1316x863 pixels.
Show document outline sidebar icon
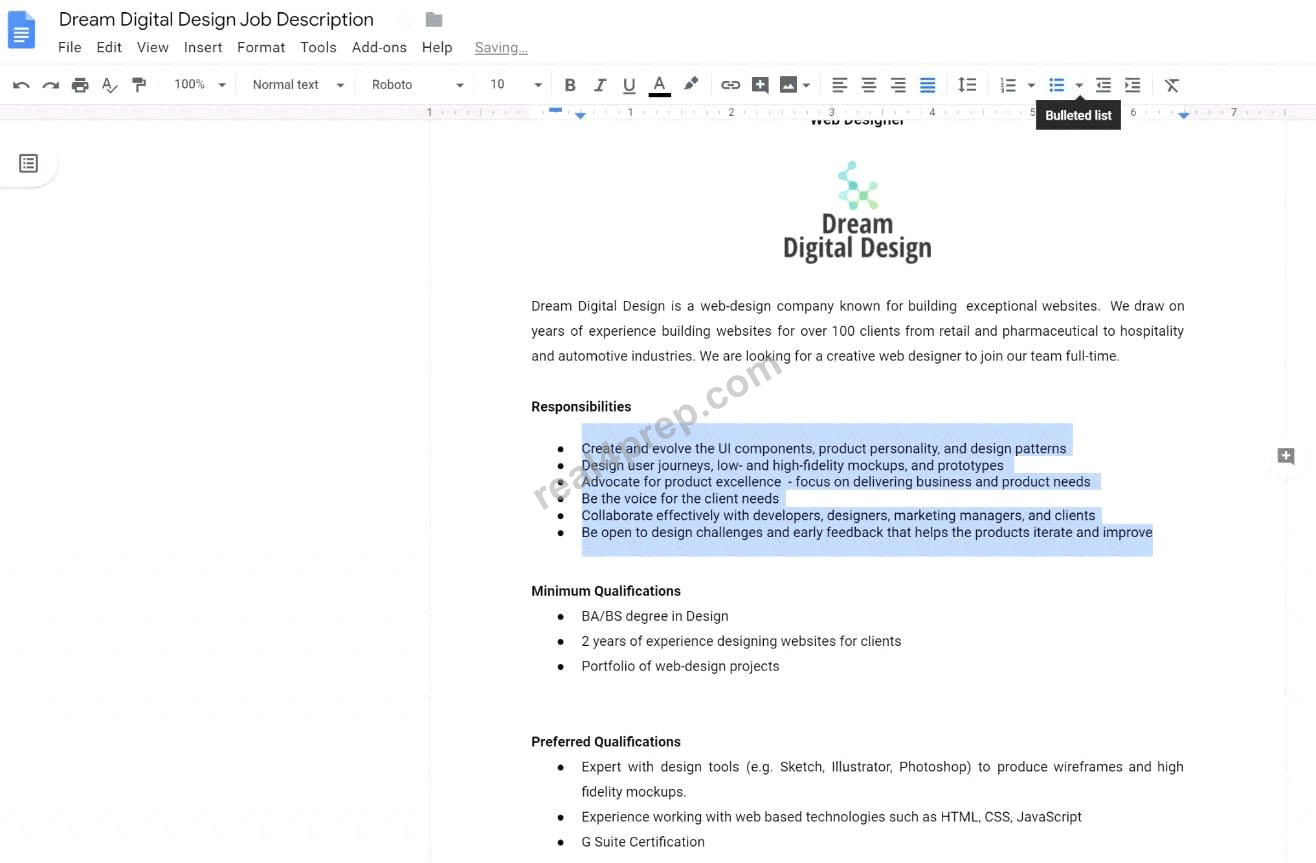(x=28, y=163)
